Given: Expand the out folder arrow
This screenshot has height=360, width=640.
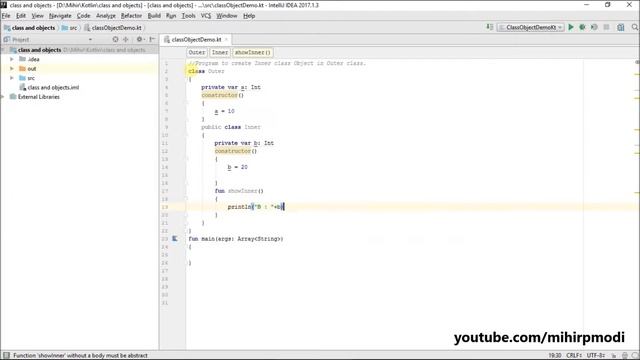Looking at the screenshot, I should (x=12, y=69).
